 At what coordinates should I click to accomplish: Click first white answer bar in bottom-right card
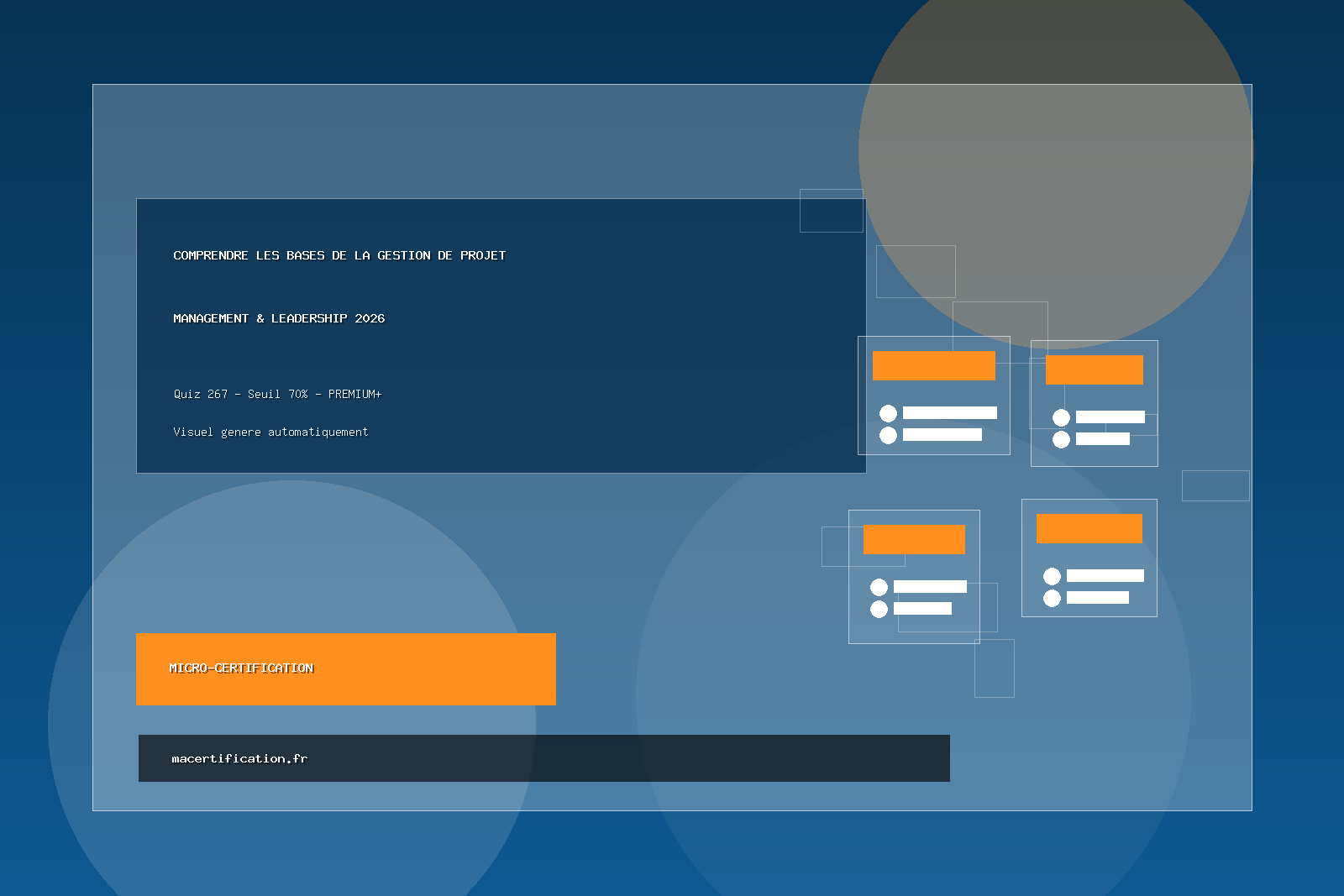(1105, 576)
